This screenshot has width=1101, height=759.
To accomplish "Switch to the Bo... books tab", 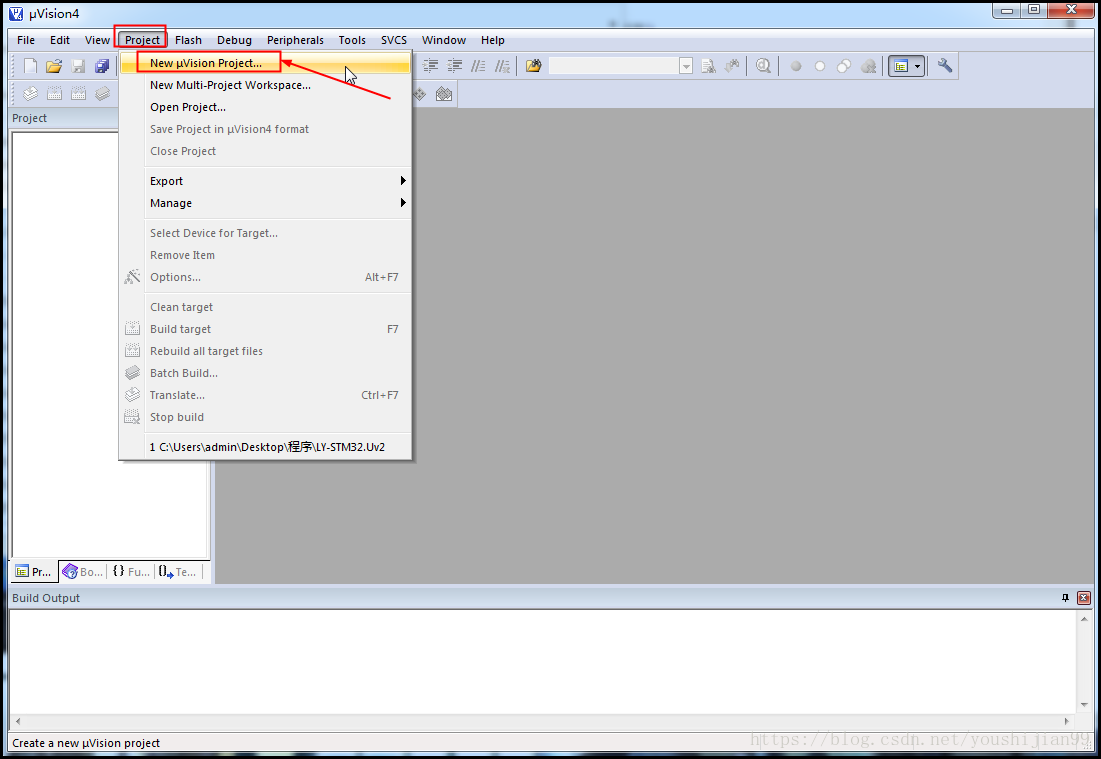I will click(x=83, y=572).
